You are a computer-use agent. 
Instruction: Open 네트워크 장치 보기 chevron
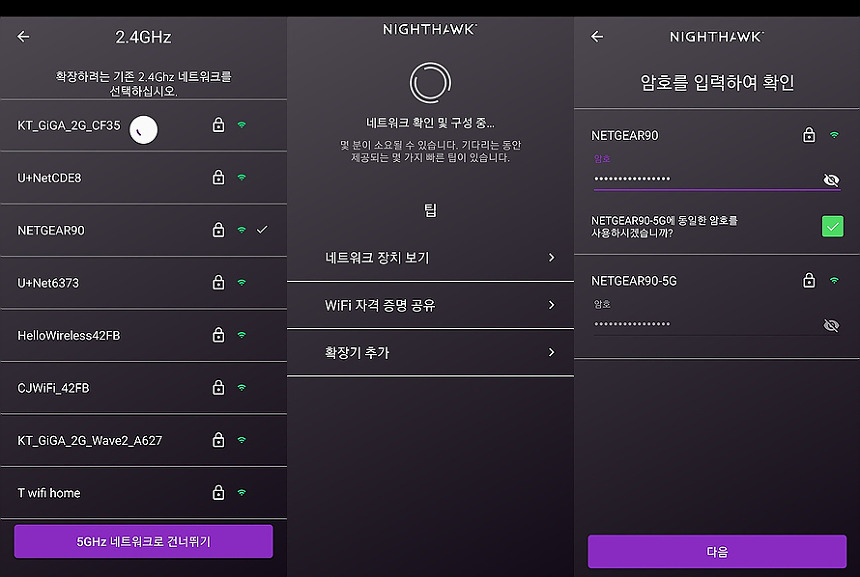point(551,257)
